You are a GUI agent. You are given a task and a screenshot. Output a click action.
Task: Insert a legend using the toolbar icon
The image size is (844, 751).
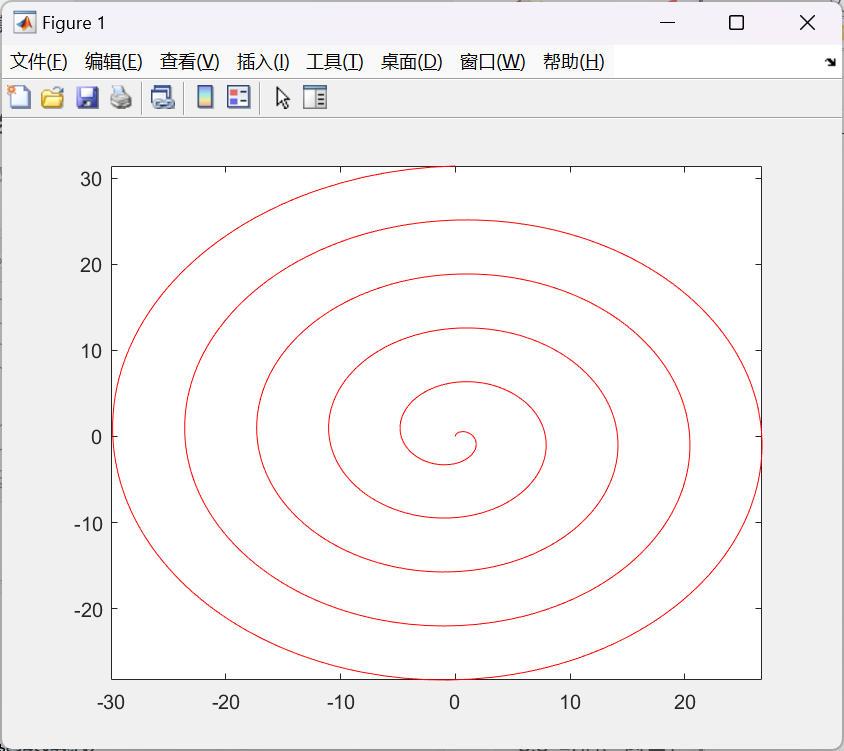(238, 97)
